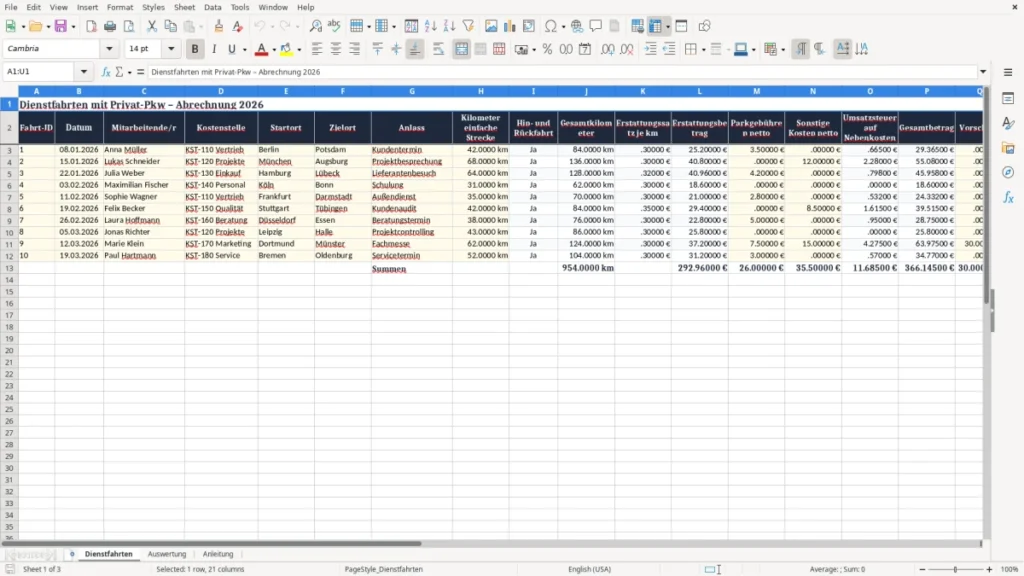Viewport: 1024px width, 576px height.
Task: Apply red font color swatch
Action: (261, 49)
